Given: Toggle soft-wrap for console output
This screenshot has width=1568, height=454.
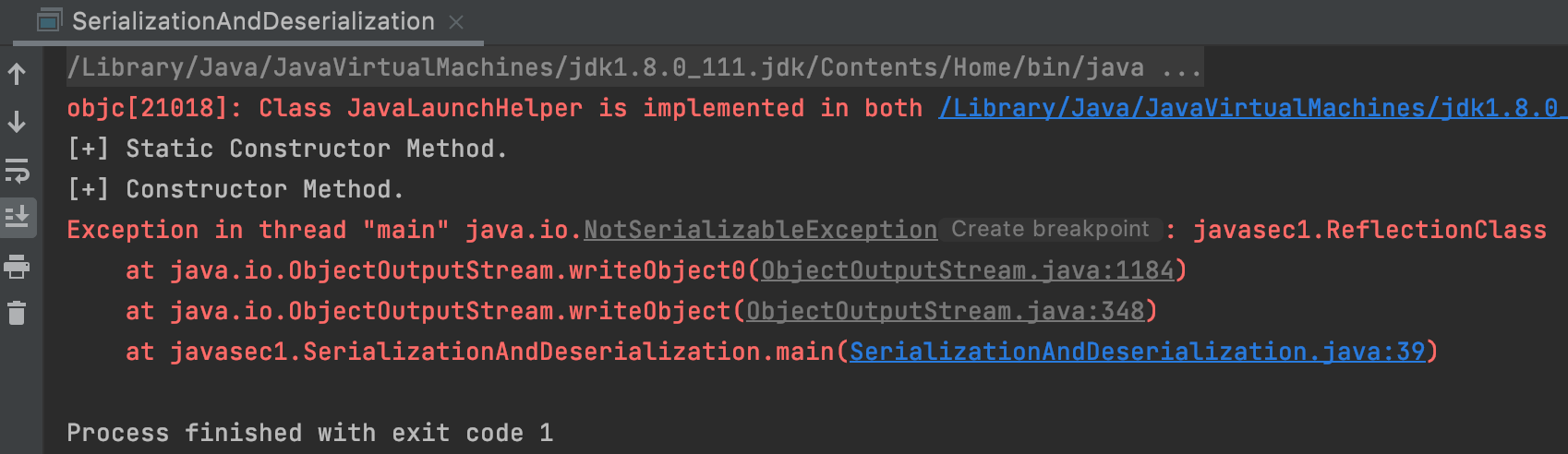Looking at the screenshot, I should [17, 171].
